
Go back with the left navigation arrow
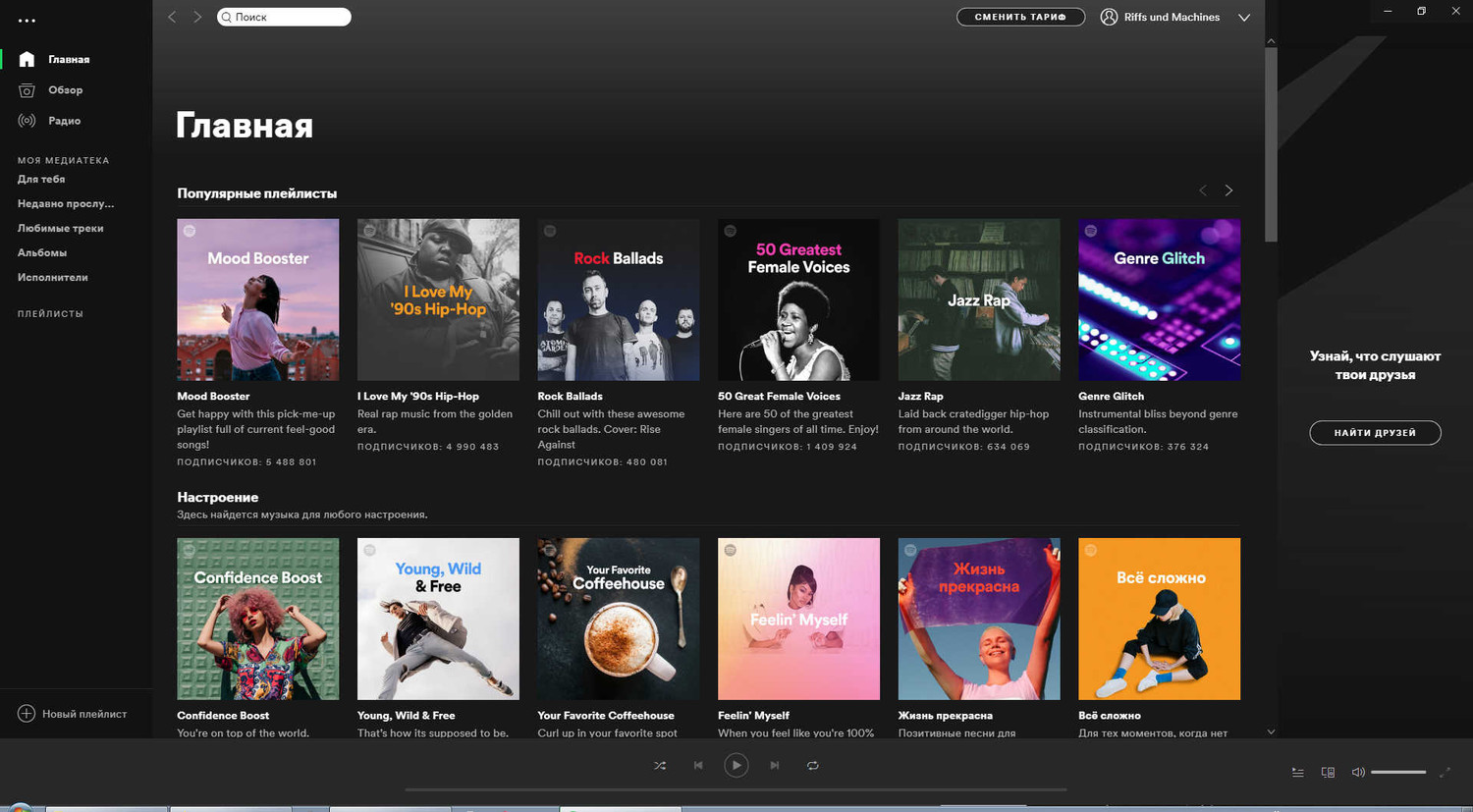tap(172, 17)
